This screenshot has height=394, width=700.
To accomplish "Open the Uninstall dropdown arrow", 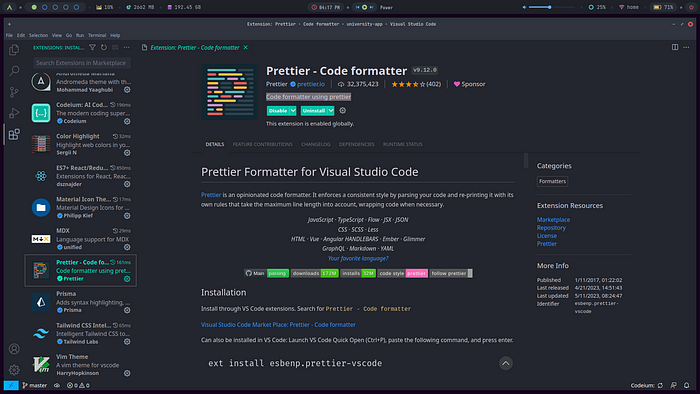I will [x=331, y=111].
